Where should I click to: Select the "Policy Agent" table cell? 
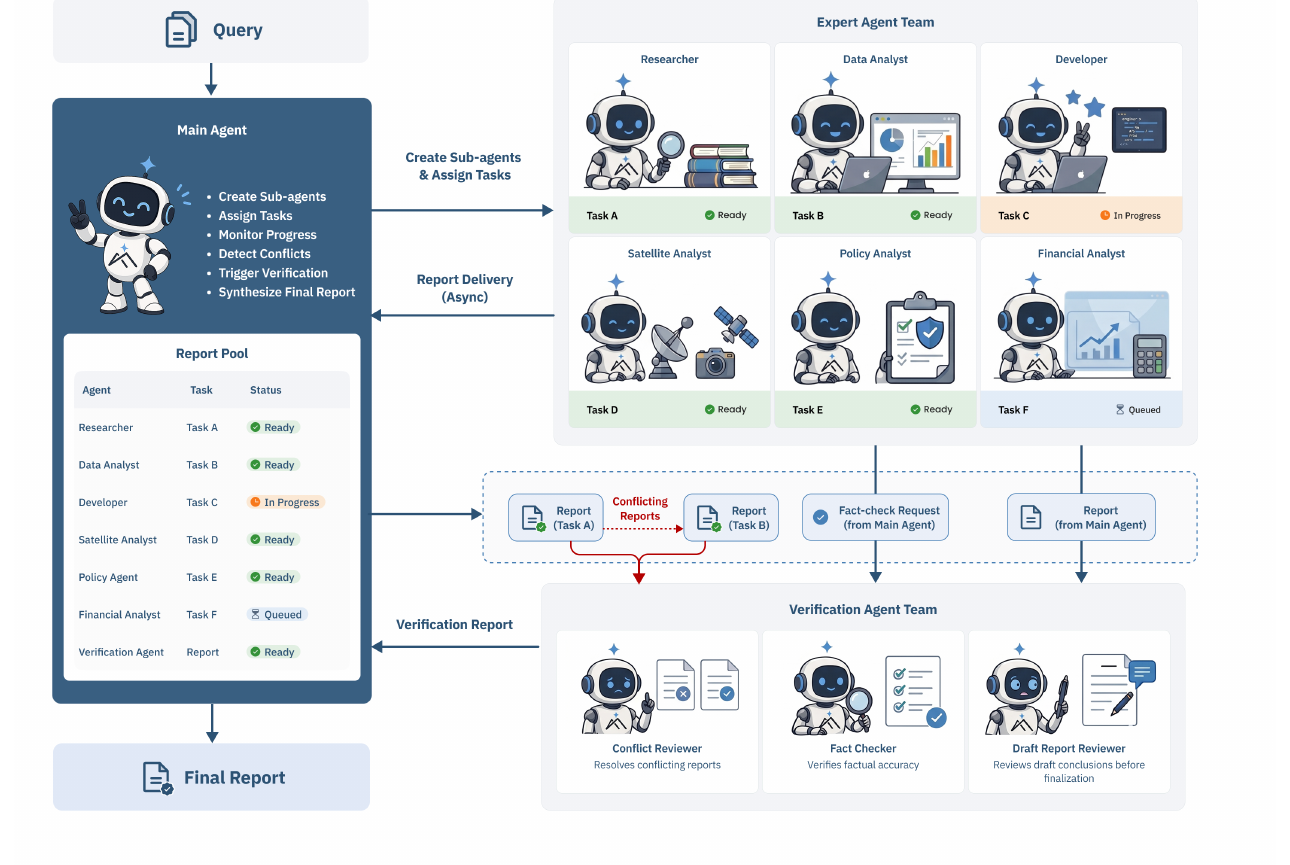108,578
